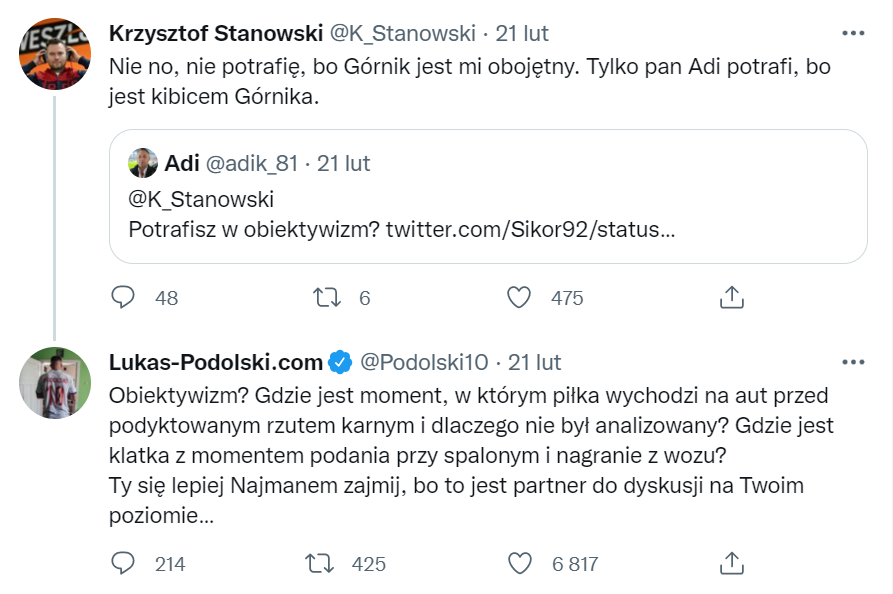Click the @K_Stanowski mention in quoted tweet
893x594 pixels.
[x=201, y=199]
